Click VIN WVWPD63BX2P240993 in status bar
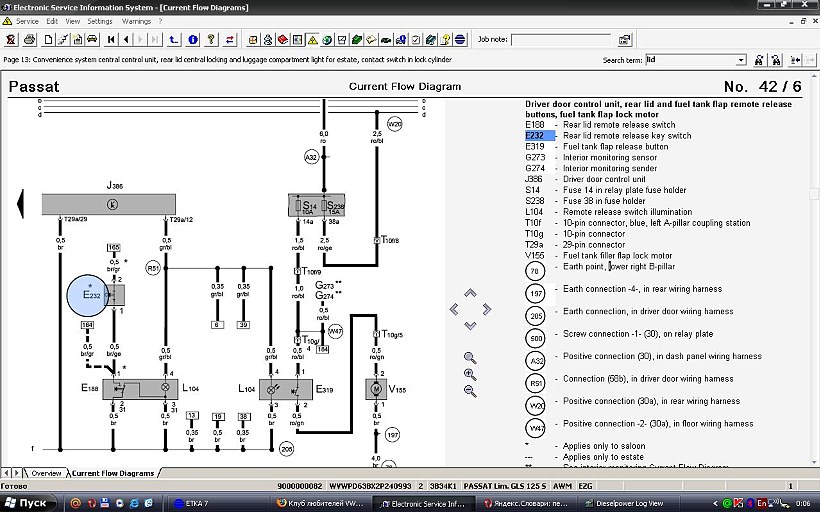The height and width of the screenshot is (512, 820). click(370, 486)
